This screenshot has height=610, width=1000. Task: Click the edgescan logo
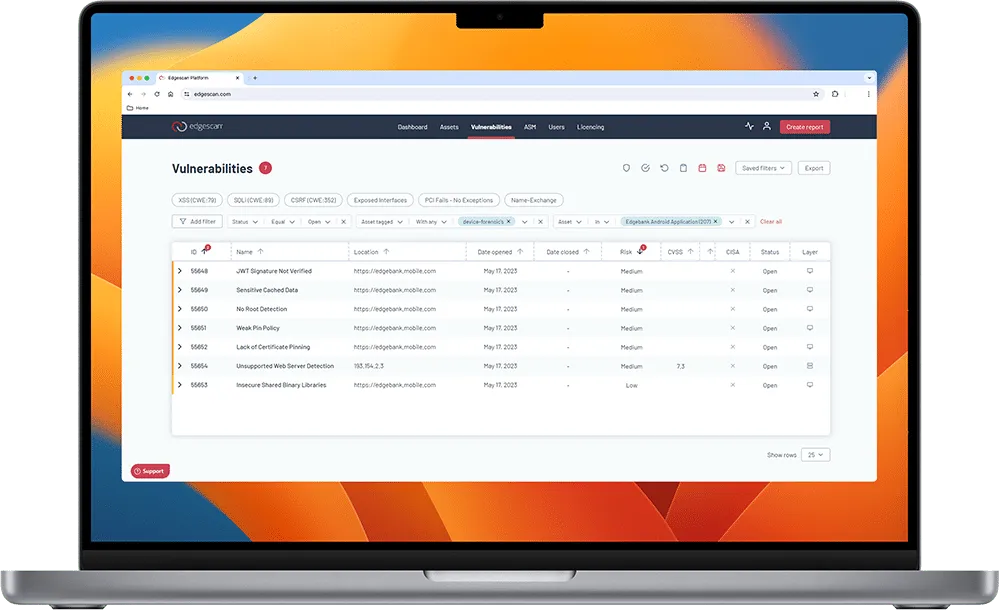[197, 126]
